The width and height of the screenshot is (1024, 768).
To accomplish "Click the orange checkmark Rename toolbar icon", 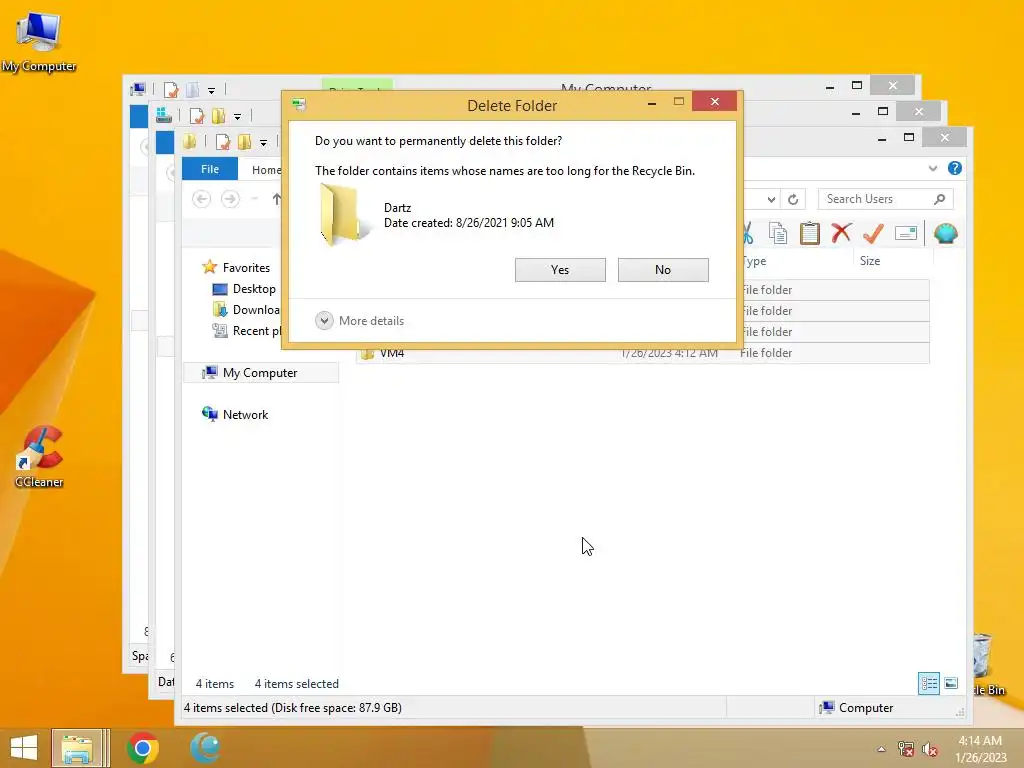I will coord(873,232).
